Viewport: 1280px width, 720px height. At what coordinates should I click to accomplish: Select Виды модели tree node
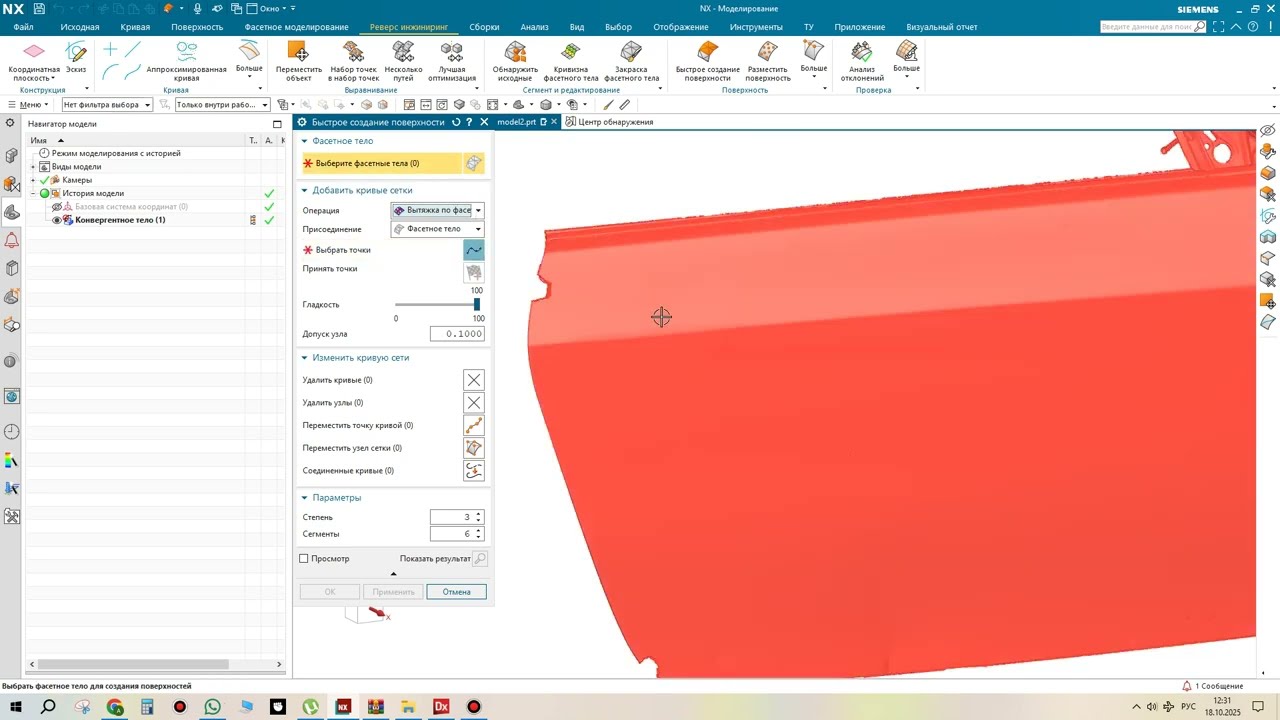point(76,167)
